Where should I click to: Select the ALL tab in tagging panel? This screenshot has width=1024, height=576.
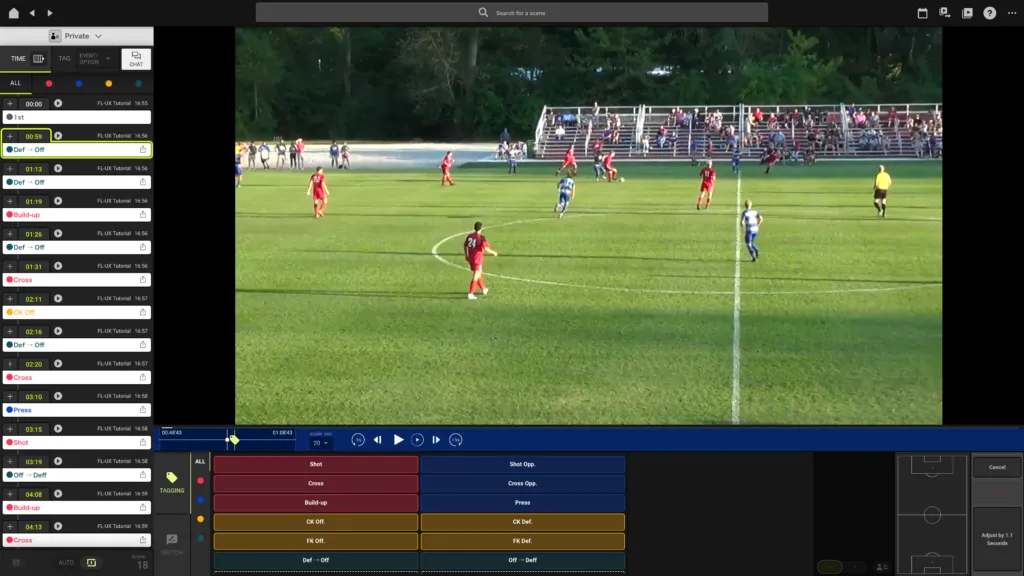pos(200,461)
